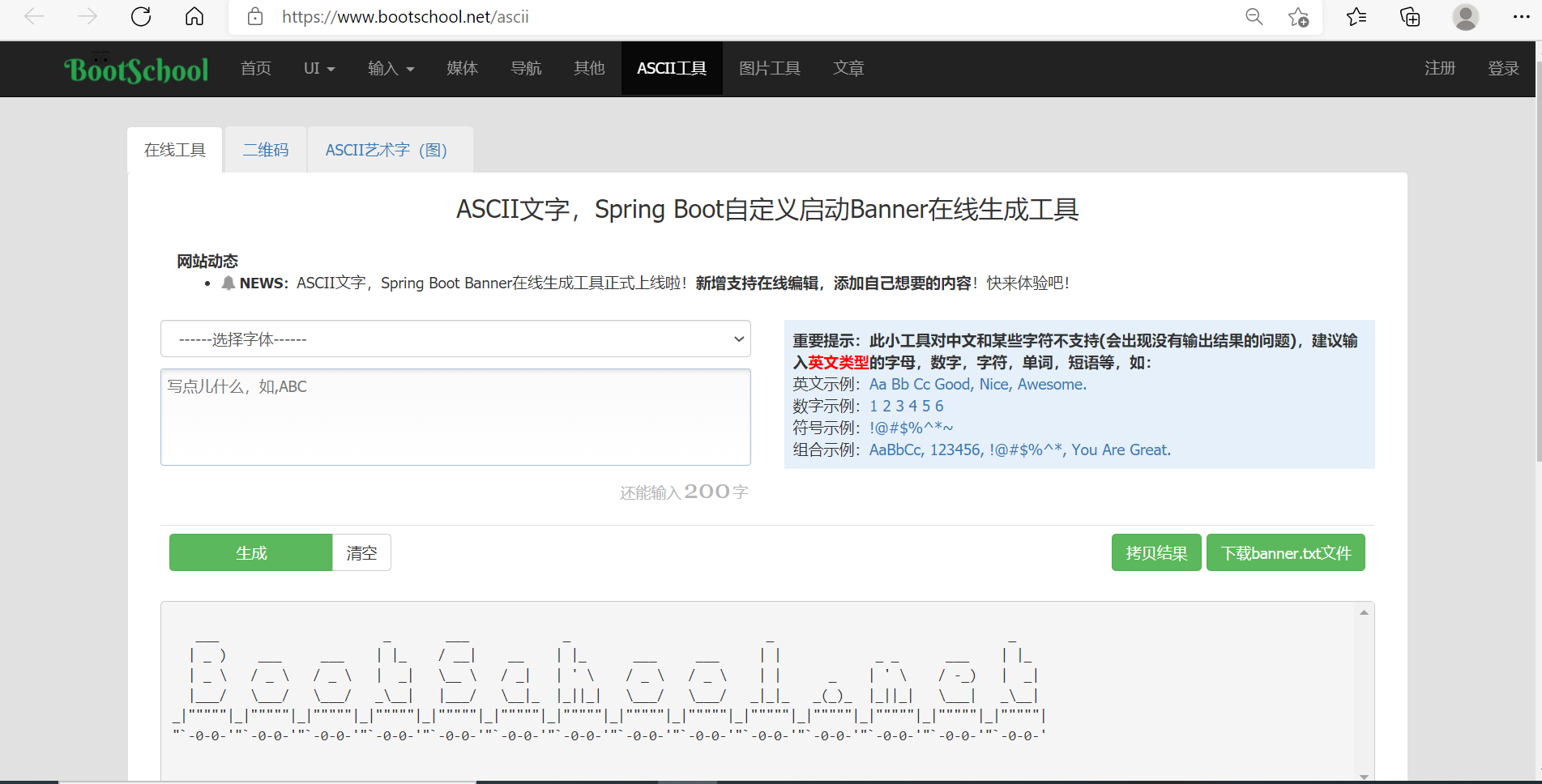The image size is (1542, 784).
Task: Focus the text input textarea
Action: coord(455,417)
